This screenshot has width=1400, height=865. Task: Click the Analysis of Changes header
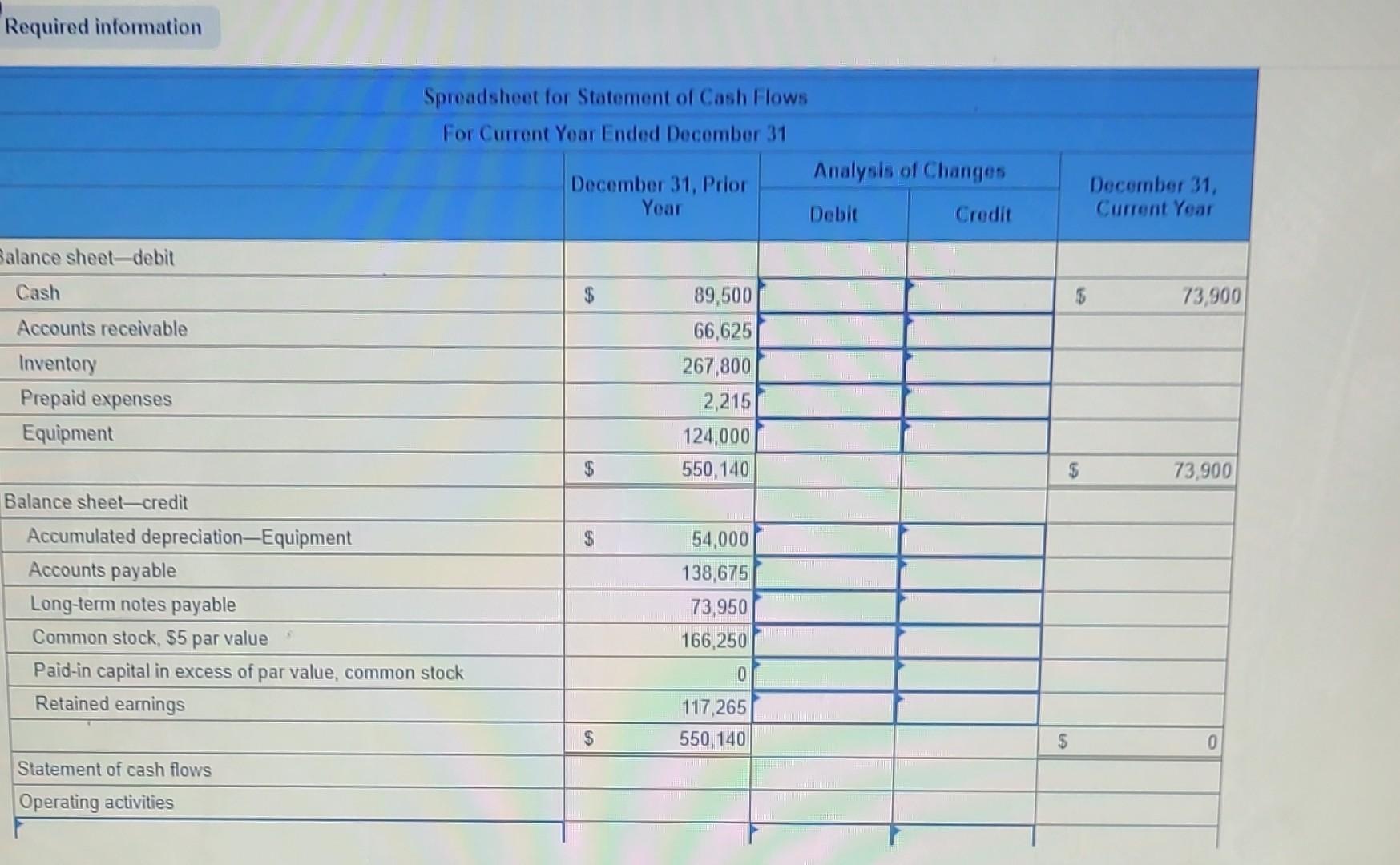910,171
